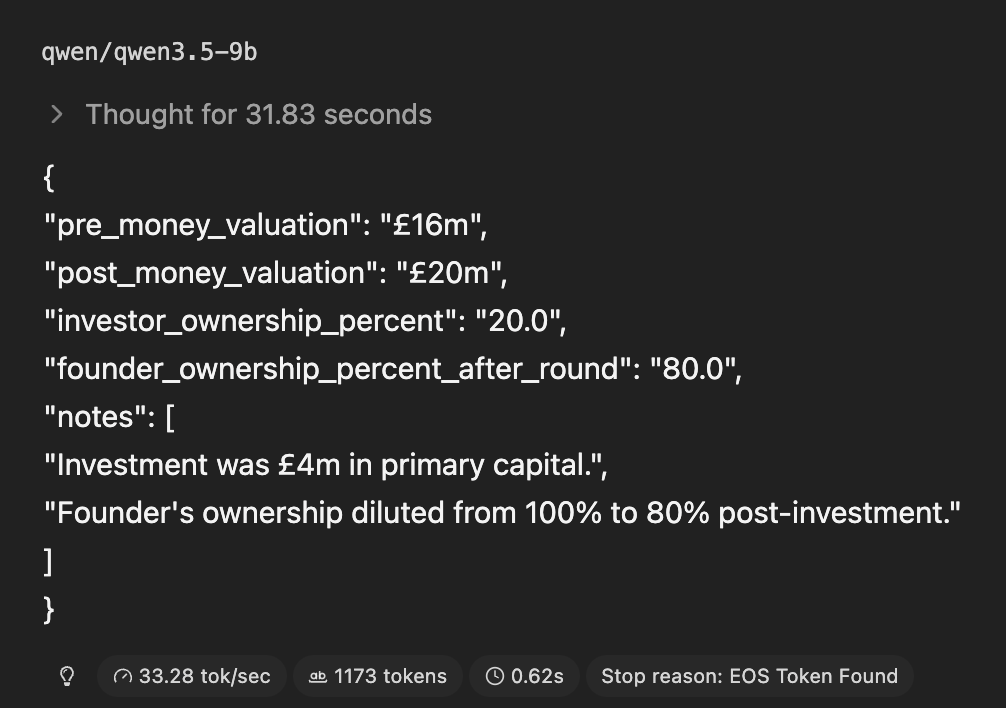Click the 33.28 tok/sec stat badge
The width and height of the screenshot is (1006, 708).
192,677
